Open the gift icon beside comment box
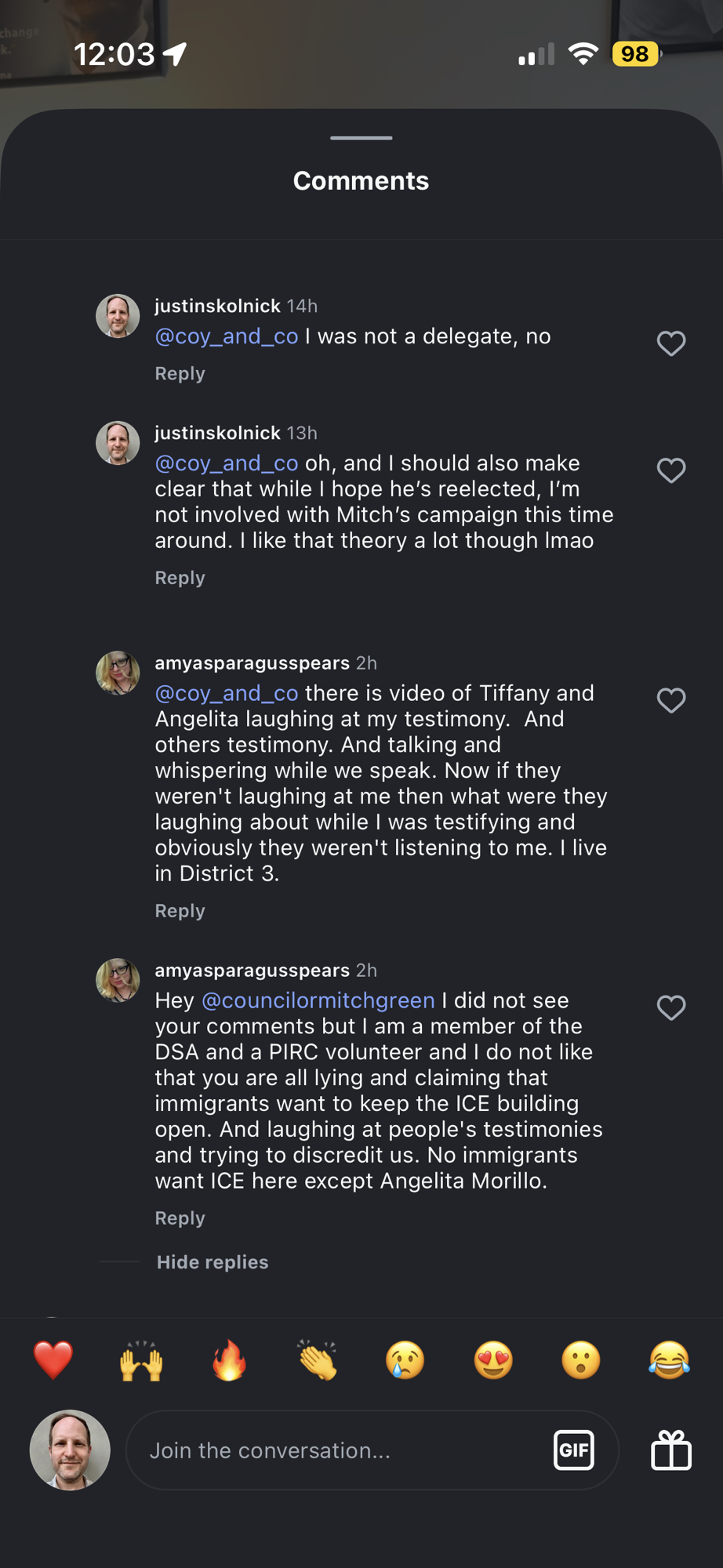The width and height of the screenshot is (723, 1568). [671, 1450]
